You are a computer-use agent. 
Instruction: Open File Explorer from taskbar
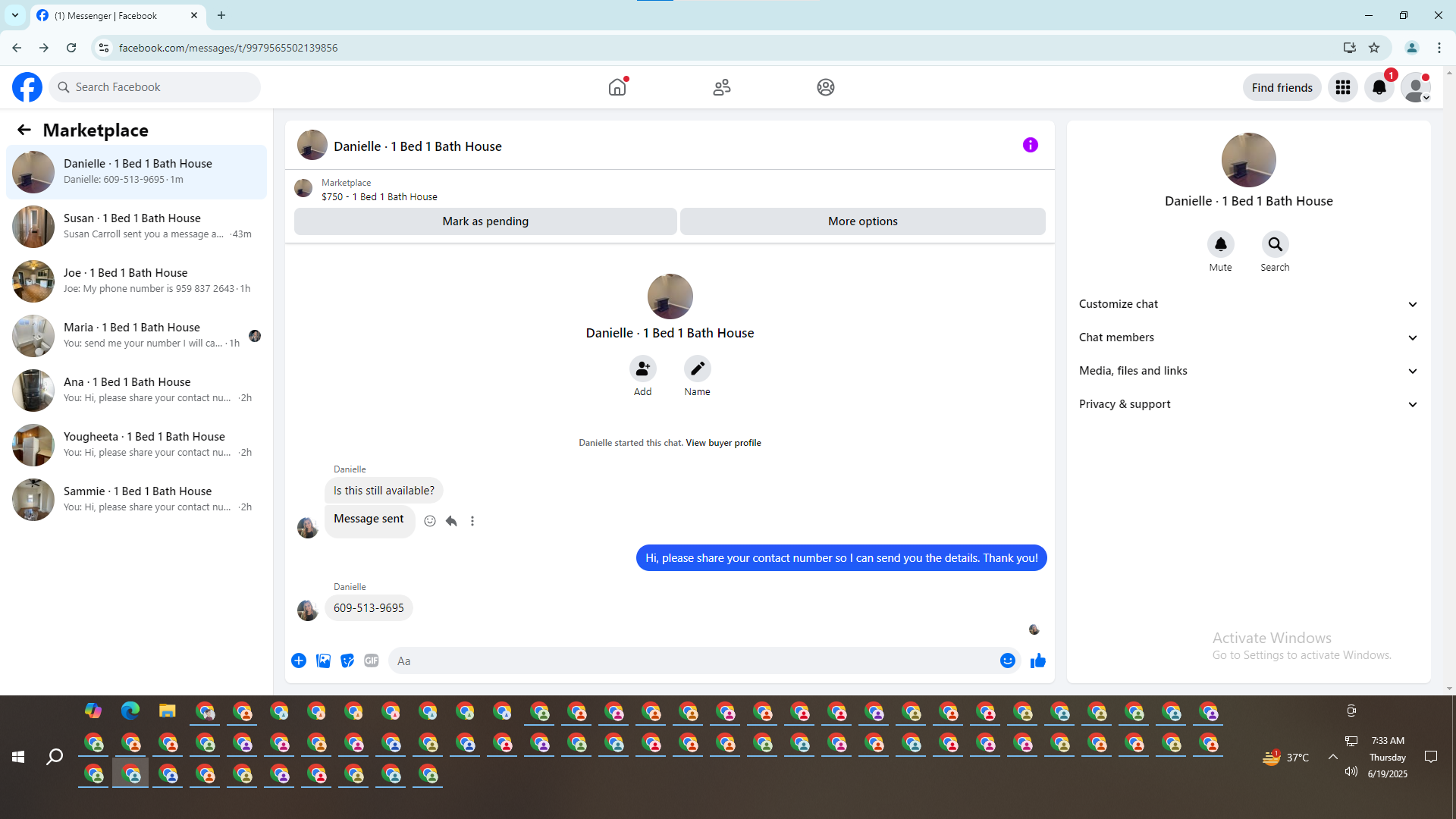[x=167, y=711]
